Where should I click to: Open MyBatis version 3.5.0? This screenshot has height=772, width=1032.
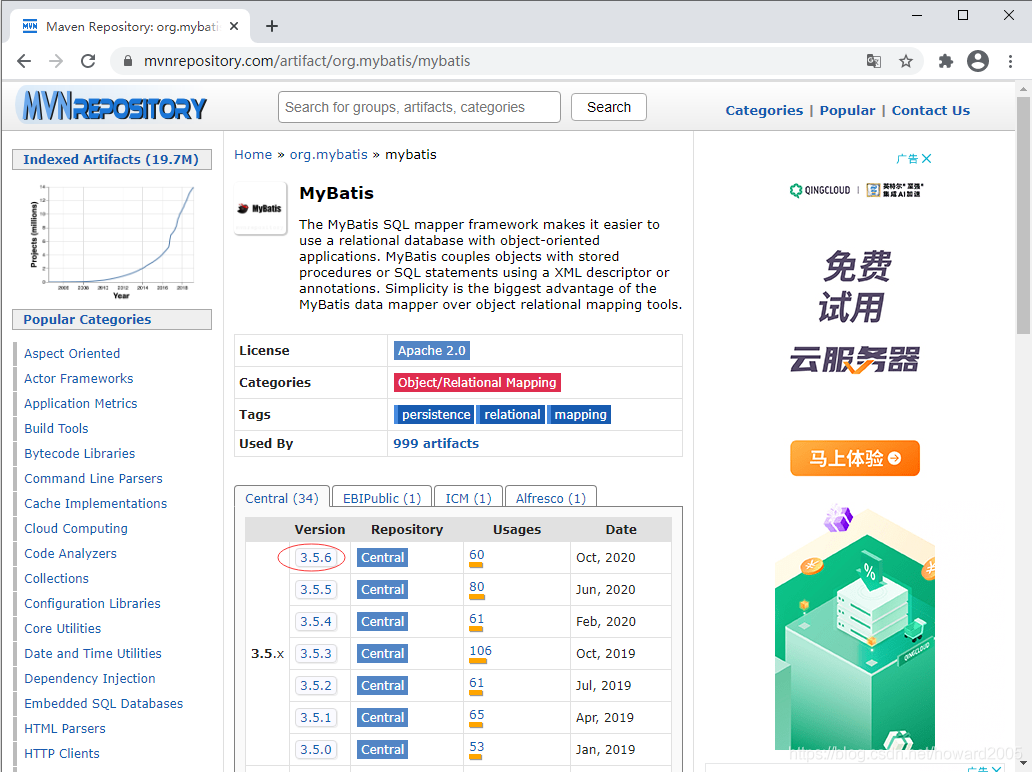(316, 750)
